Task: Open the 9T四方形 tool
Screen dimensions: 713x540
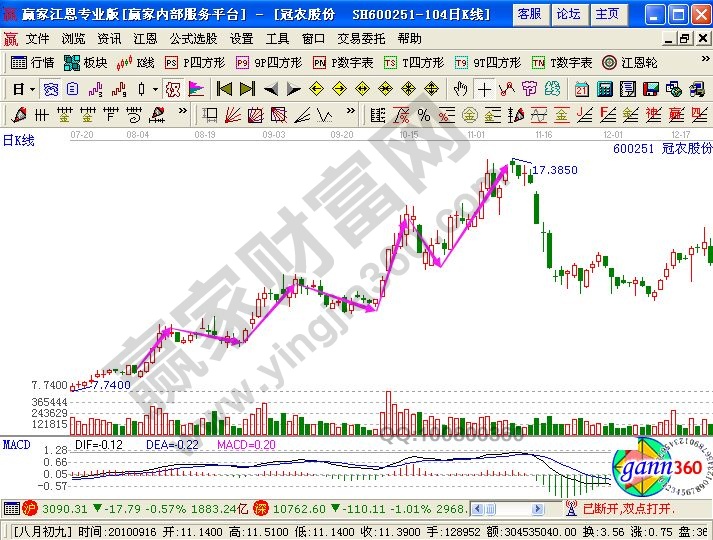Action: [487, 63]
